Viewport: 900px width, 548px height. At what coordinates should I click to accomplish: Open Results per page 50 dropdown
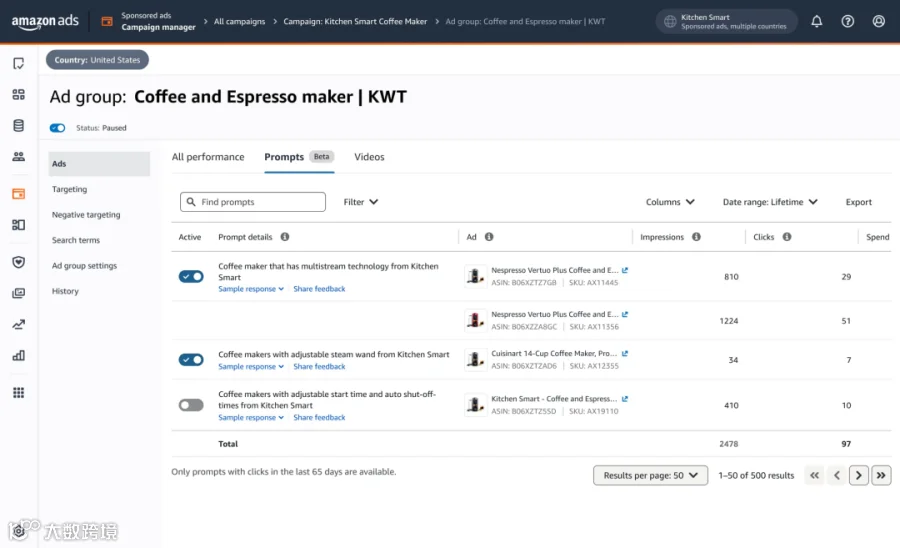(x=650, y=475)
